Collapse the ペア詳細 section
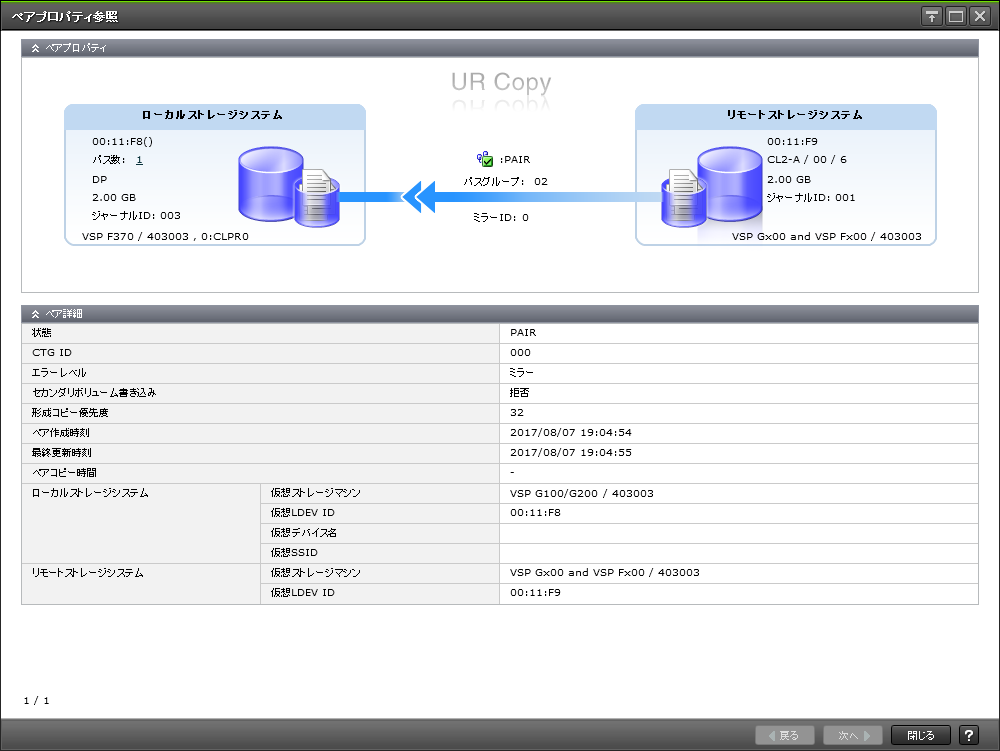This screenshot has height=751, width=1000. coord(36,314)
